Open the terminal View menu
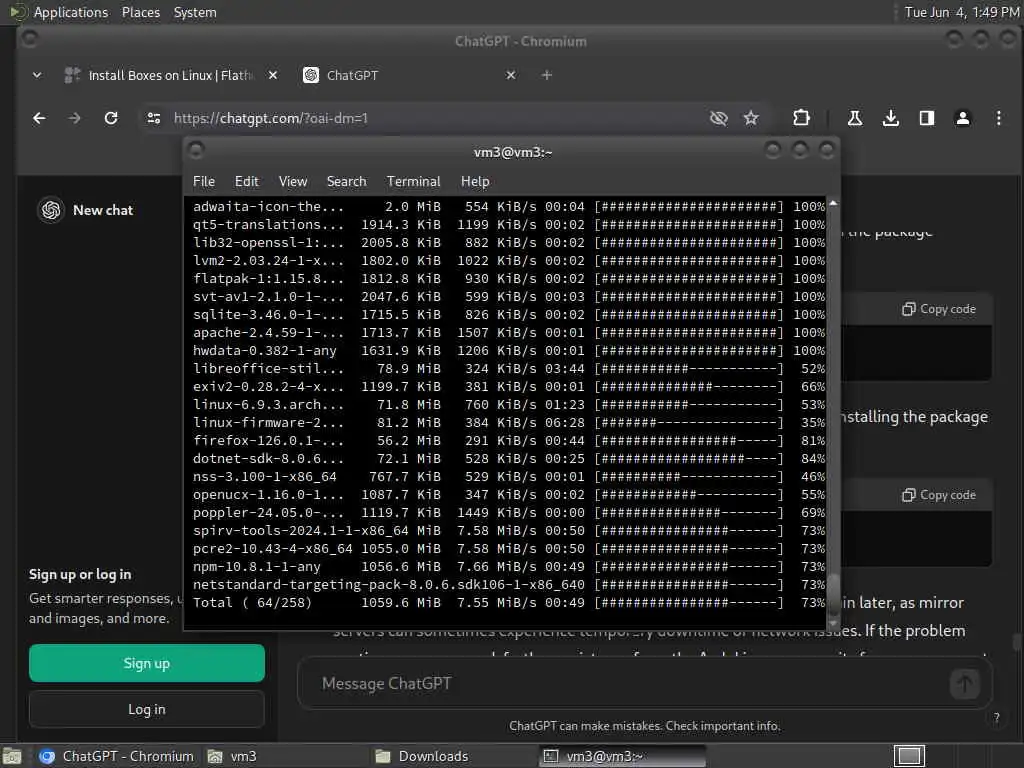Image resolution: width=1024 pixels, height=768 pixels. pos(293,182)
